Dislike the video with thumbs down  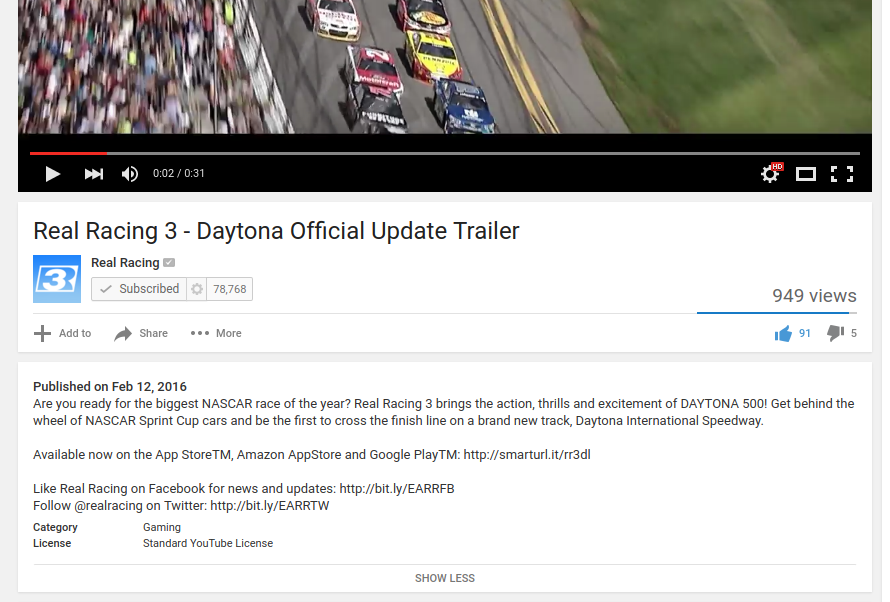(835, 334)
